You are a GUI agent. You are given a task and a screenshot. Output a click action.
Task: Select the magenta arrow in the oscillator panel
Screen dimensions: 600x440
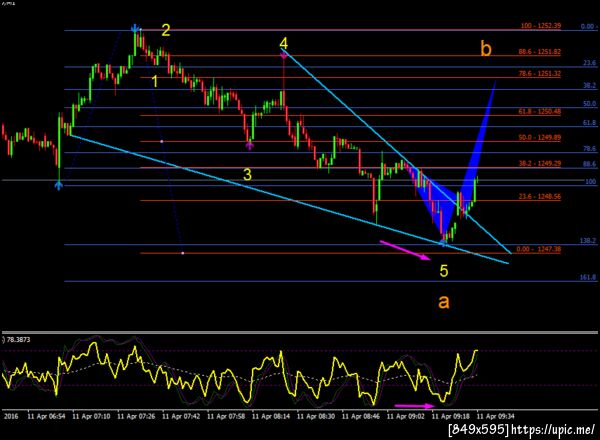point(414,406)
